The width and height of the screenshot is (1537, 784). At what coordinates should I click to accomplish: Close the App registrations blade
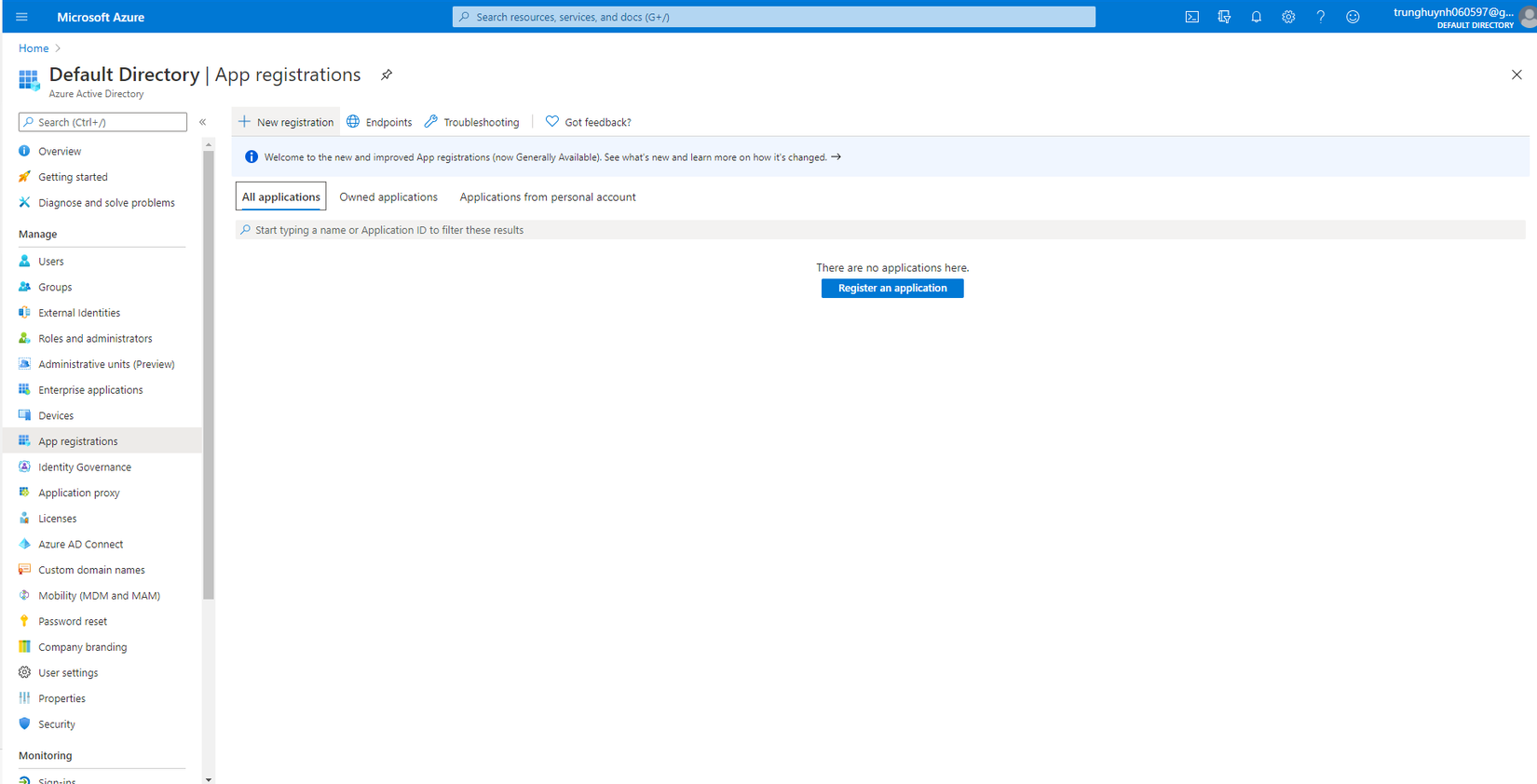coord(1517,74)
